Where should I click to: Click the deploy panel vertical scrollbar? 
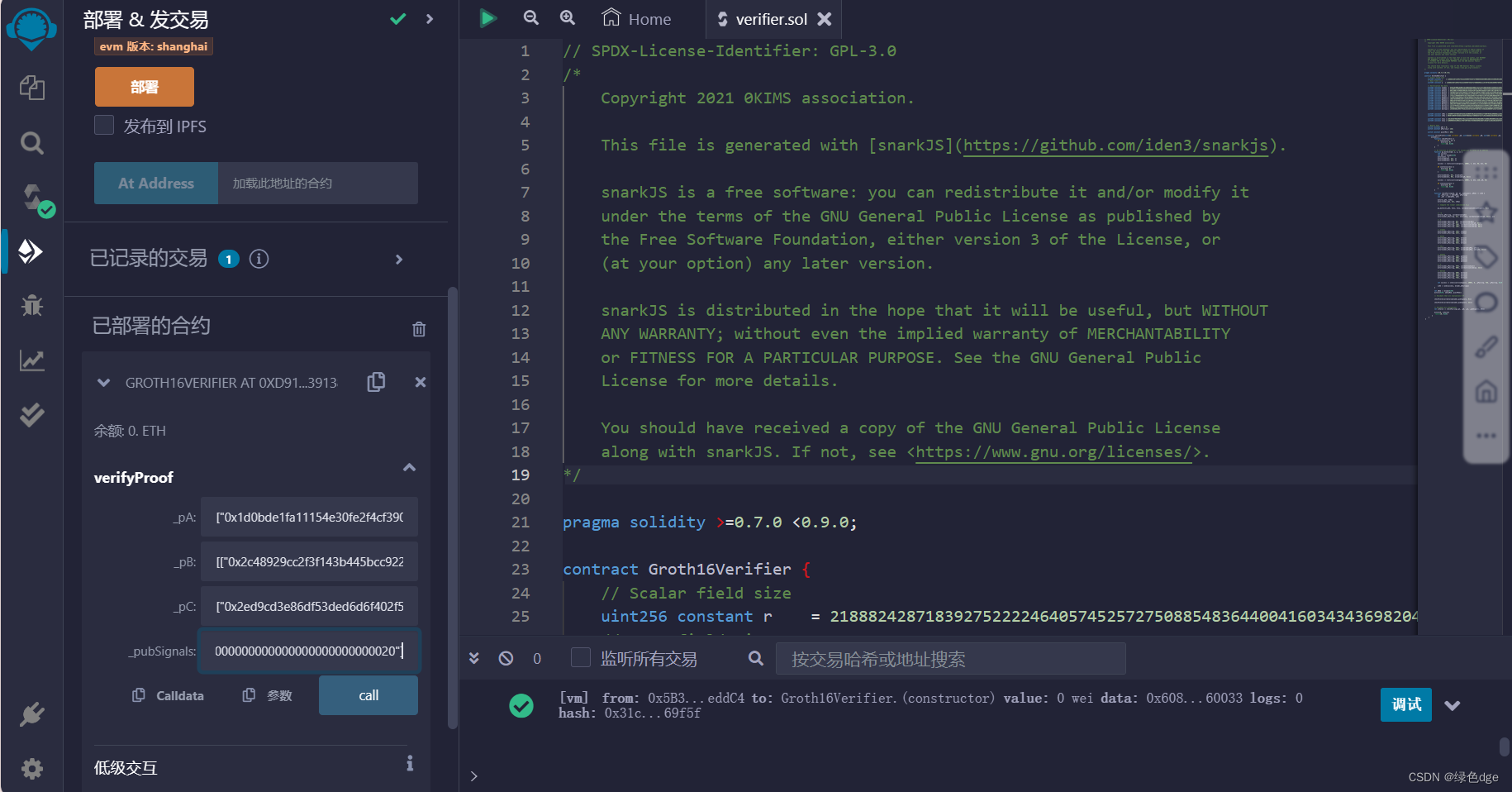point(452,508)
